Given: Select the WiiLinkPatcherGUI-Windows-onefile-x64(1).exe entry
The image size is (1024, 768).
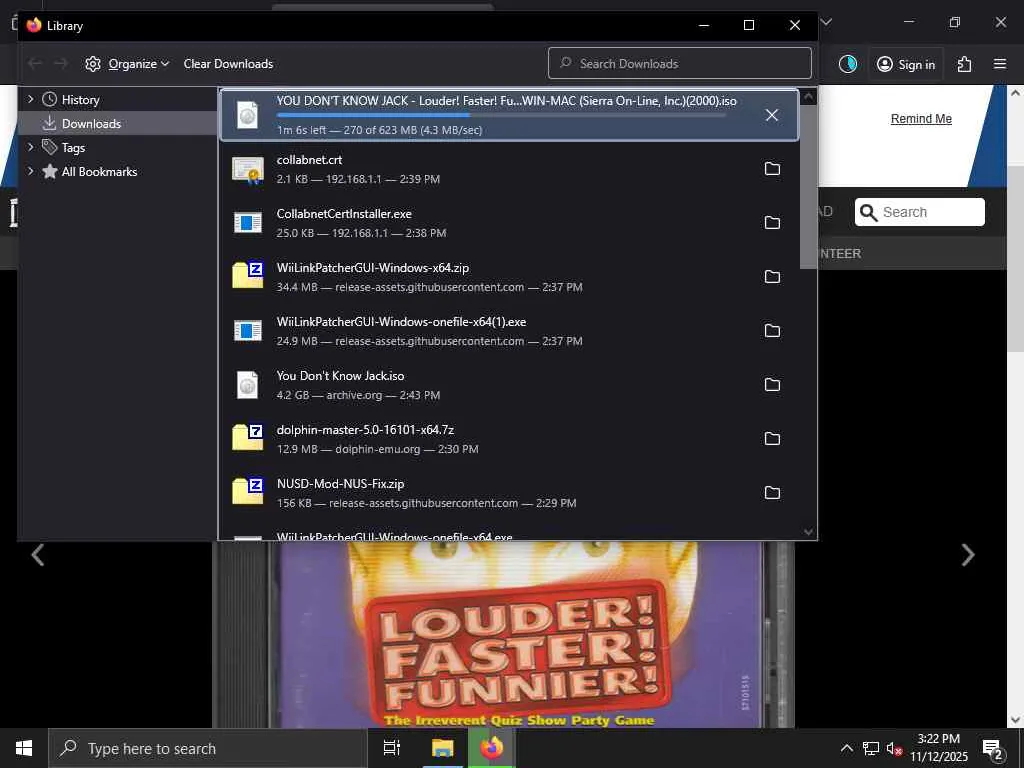Looking at the screenshot, I should click(509, 331).
